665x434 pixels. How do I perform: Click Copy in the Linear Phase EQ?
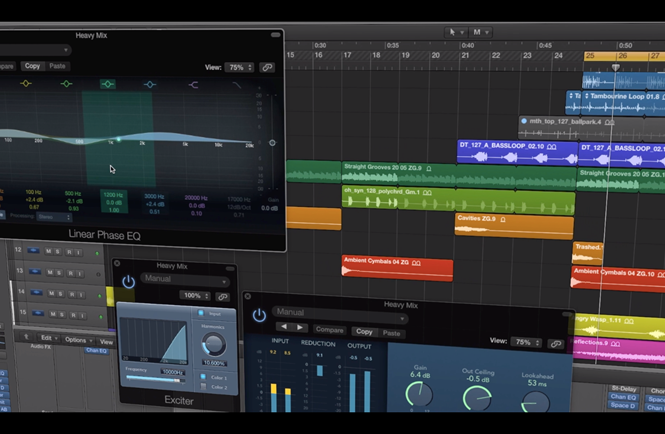coord(32,66)
